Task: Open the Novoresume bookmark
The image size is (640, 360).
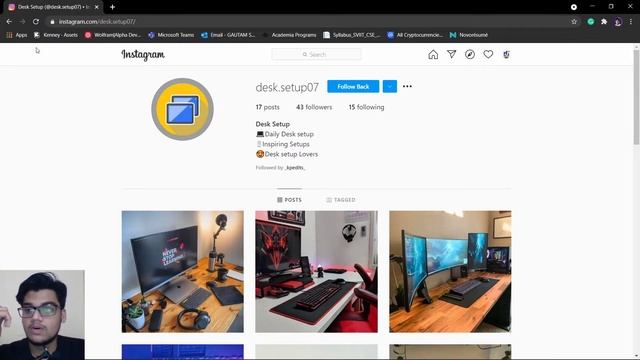Action: 469,35
